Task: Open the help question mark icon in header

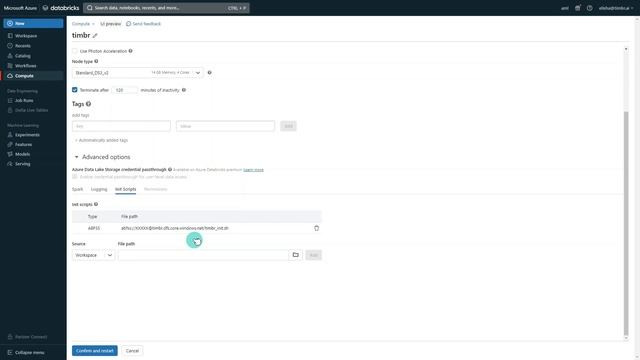Action: click(589, 8)
